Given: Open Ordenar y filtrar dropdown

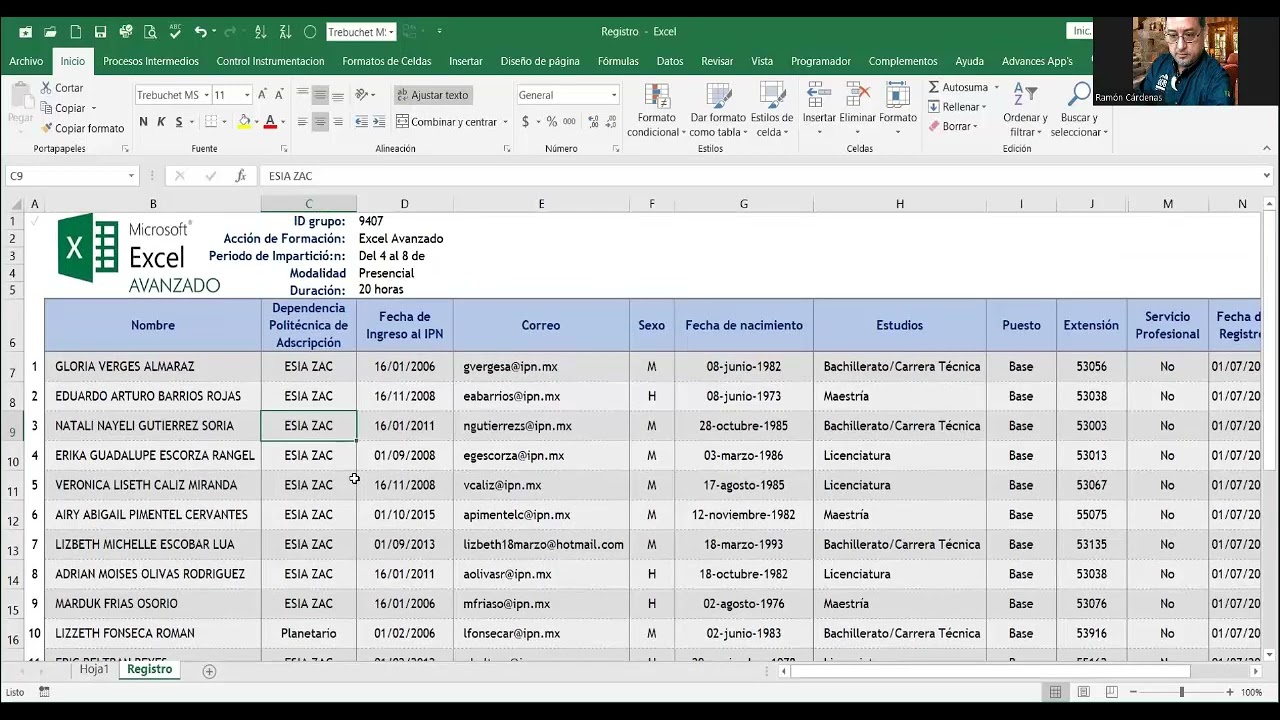Looking at the screenshot, I should point(1025,110).
